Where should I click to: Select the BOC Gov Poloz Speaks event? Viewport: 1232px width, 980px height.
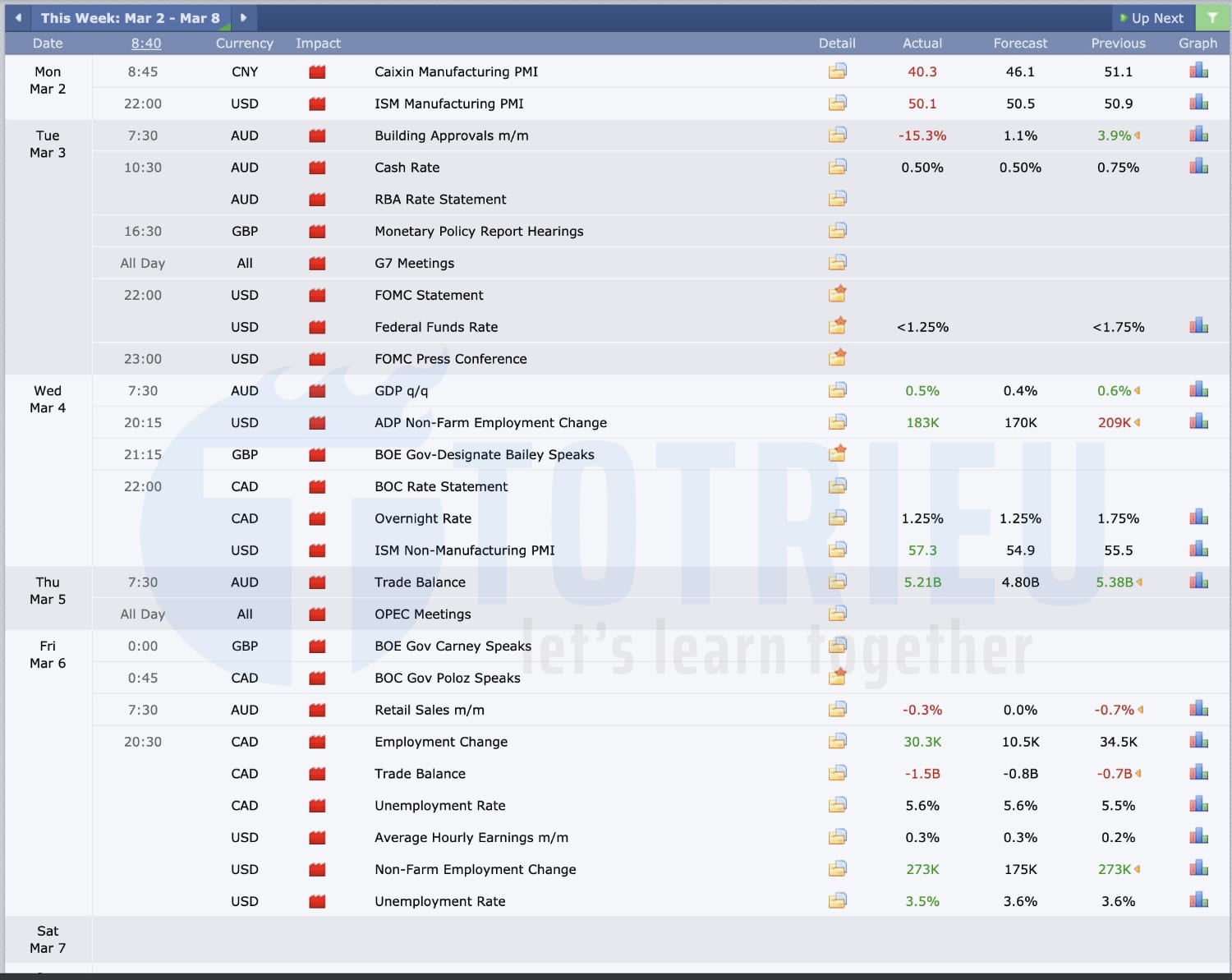click(x=448, y=678)
